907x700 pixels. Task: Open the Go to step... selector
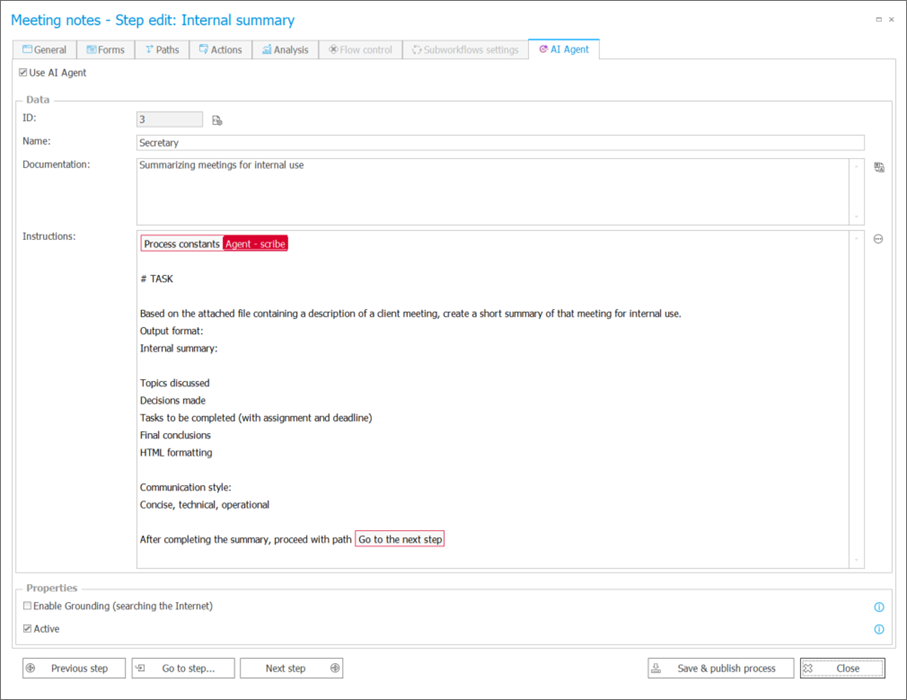pos(187,668)
